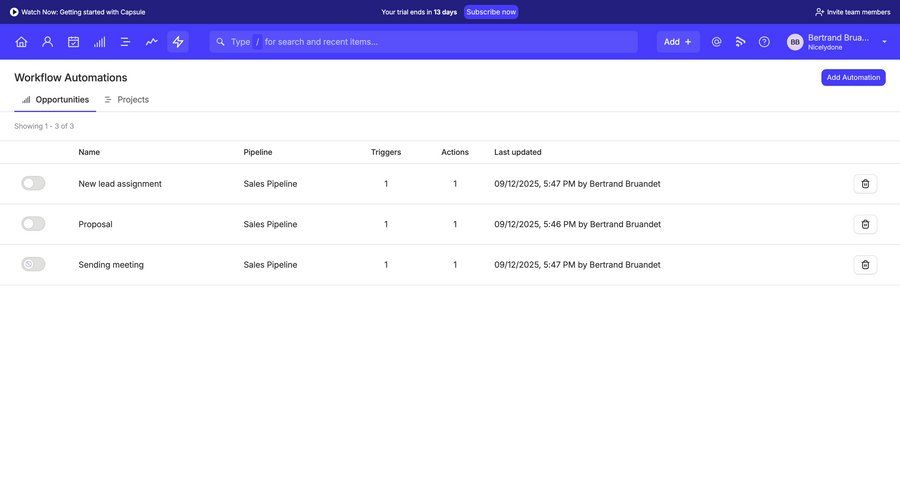Viewport: 900px width, 484px height.
Task: Open the Contacts person icon
Action: [x=47, y=42]
